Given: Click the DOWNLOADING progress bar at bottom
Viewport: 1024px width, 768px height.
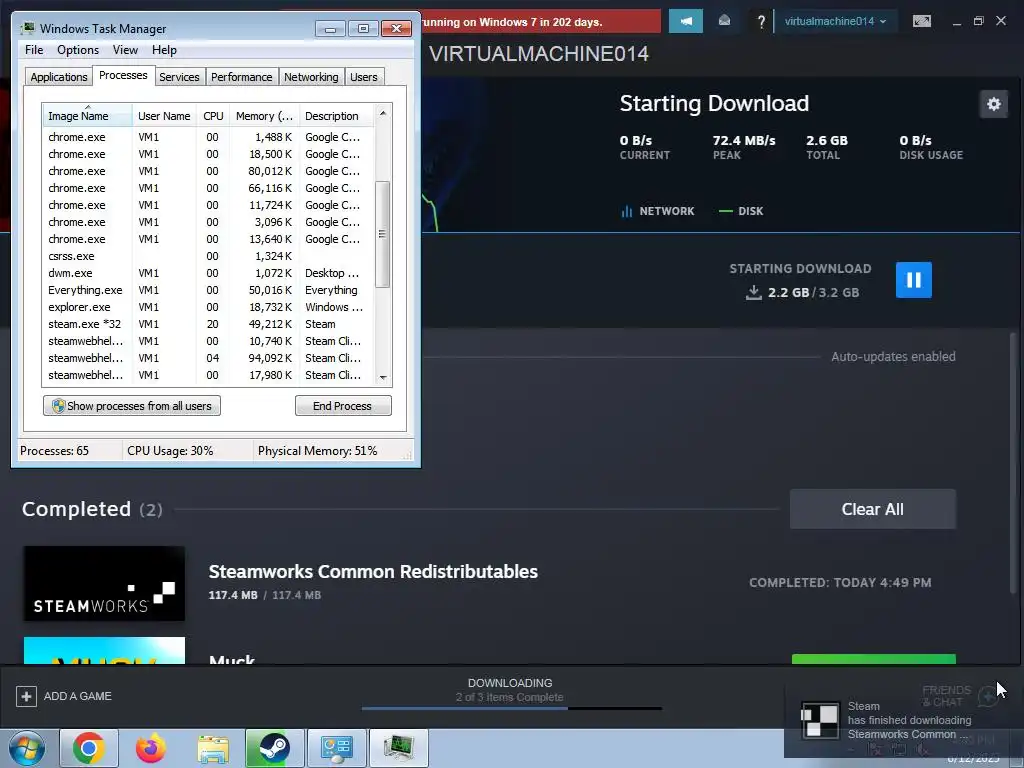Looking at the screenshot, I should [511, 709].
